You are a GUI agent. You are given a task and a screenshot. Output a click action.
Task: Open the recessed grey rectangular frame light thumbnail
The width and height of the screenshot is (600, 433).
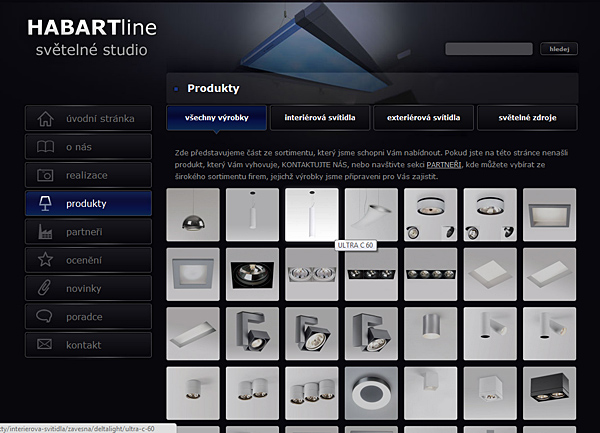coord(549,215)
